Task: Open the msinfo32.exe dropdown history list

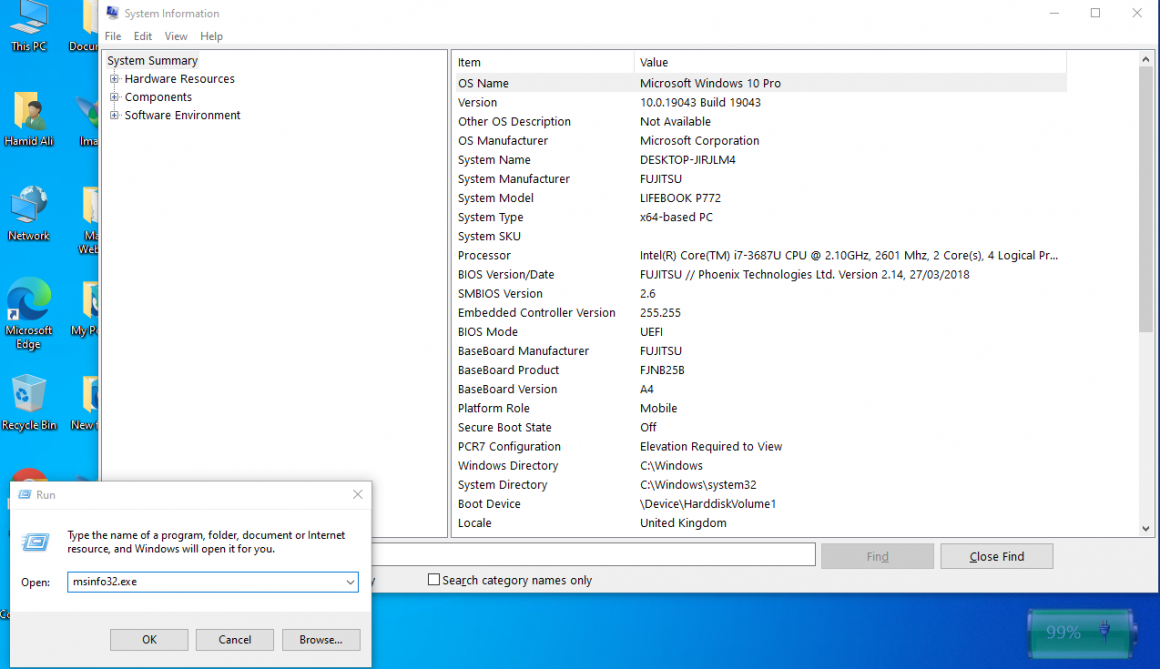Action: pyautogui.click(x=351, y=582)
